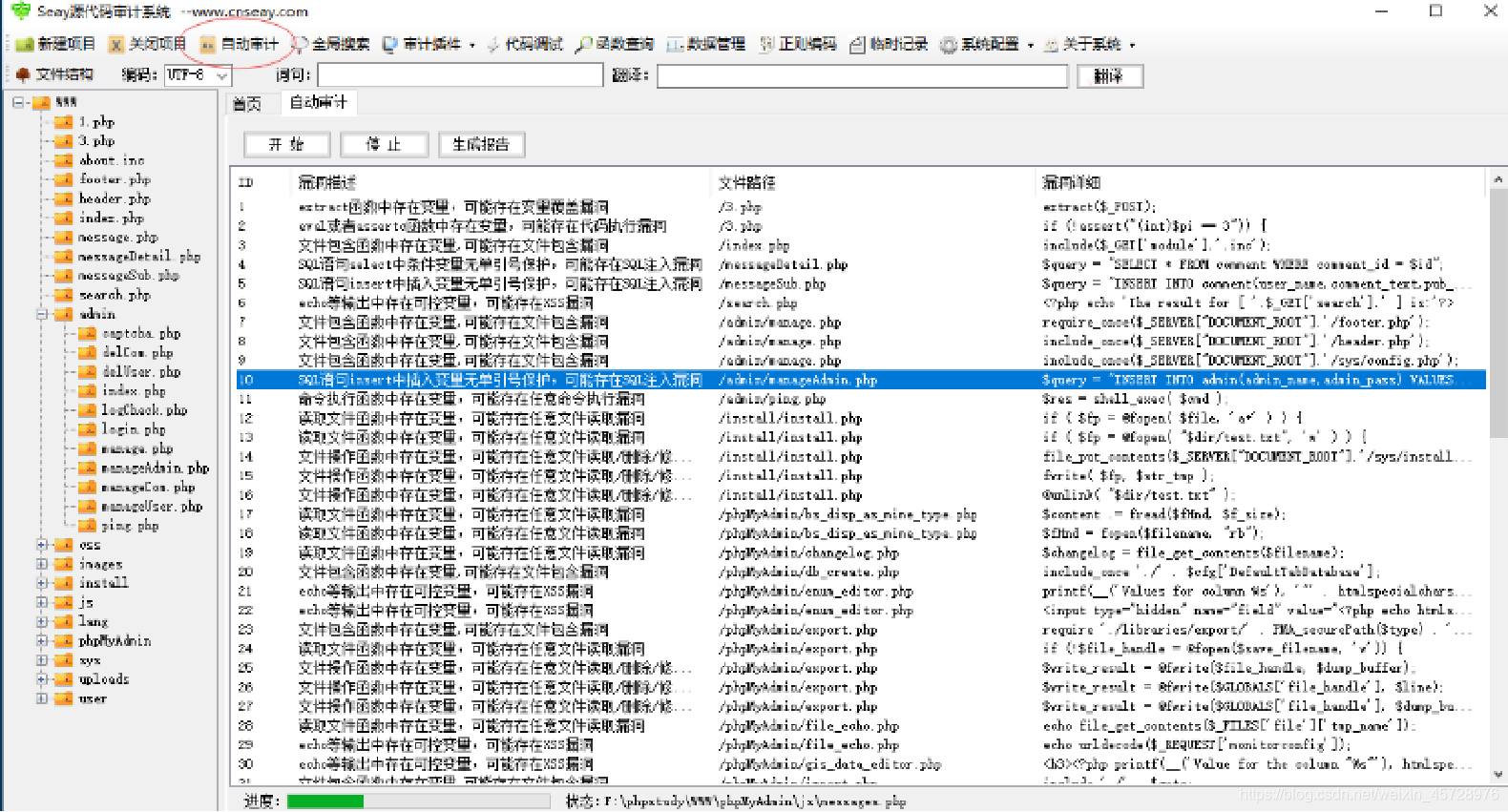The image size is (1508, 812).
Task: Open 系统配置 settings
Action: 987,44
